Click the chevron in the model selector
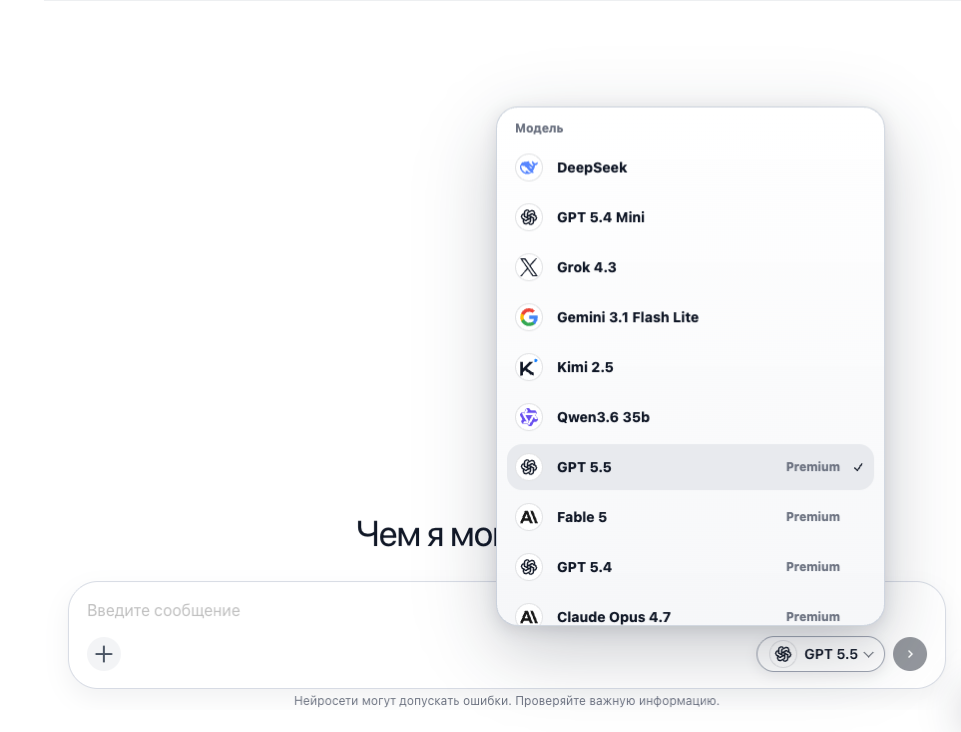Screen dimensions: 961x732 [x=868, y=655]
